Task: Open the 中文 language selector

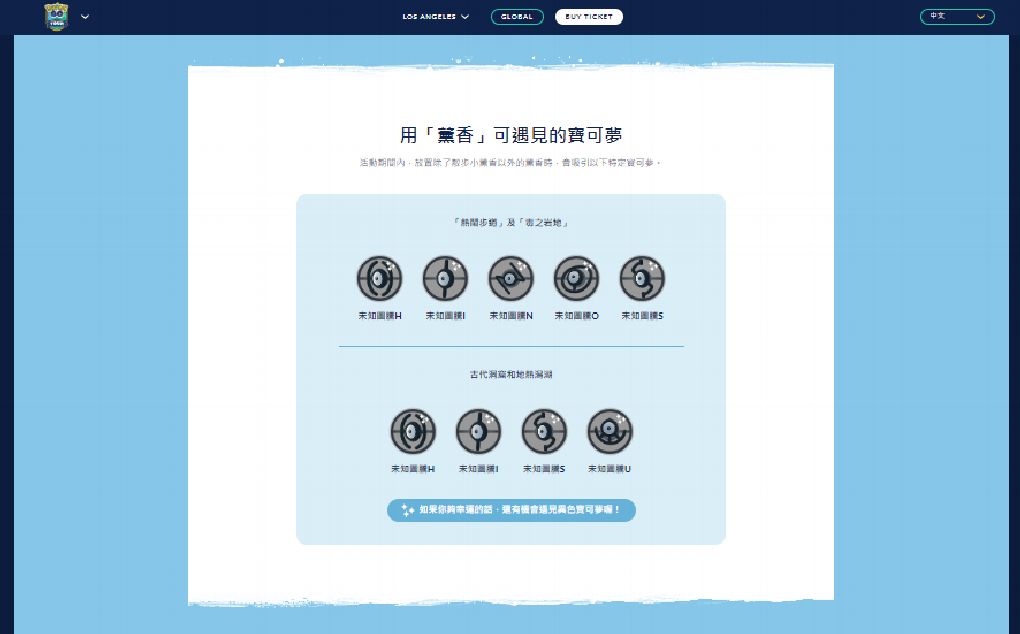Action: point(957,17)
